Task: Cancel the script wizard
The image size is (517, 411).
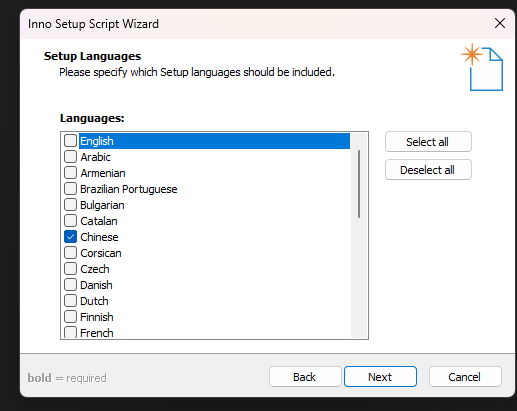Action: point(465,377)
